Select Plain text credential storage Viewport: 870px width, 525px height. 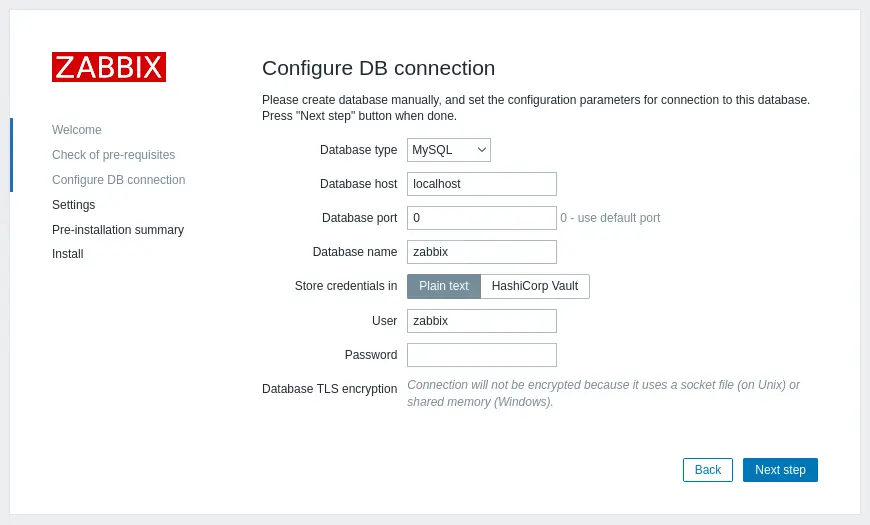click(443, 286)
